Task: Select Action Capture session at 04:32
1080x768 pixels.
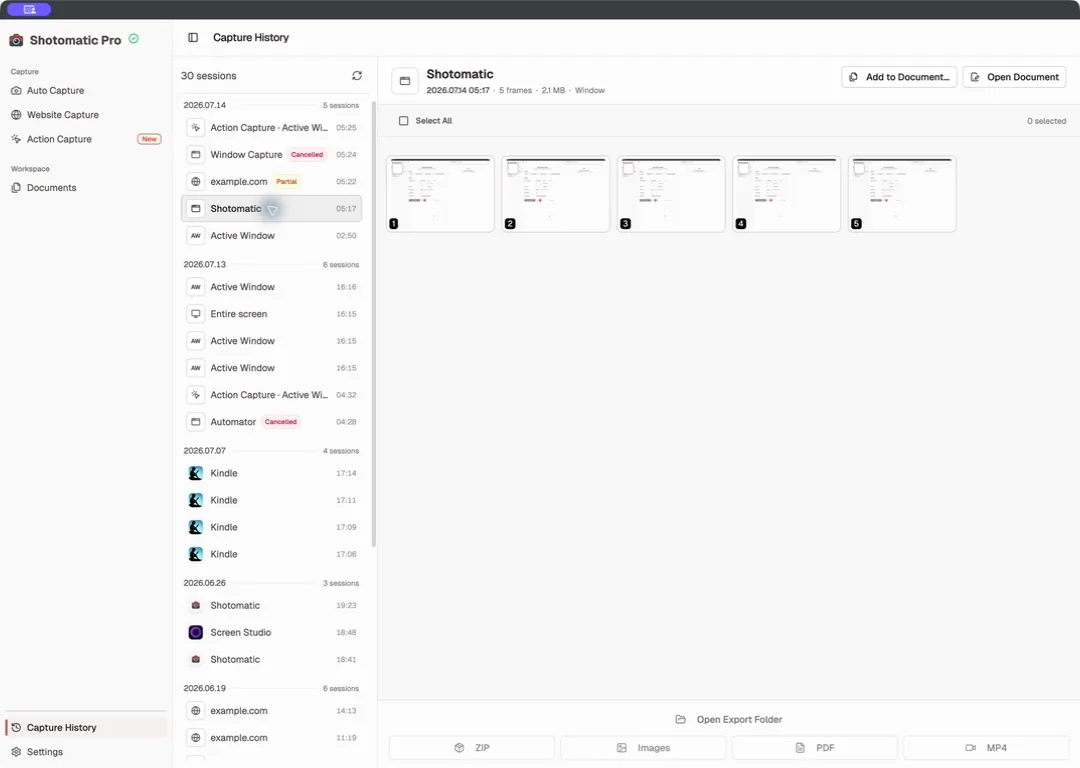Action: coord(271,395)
